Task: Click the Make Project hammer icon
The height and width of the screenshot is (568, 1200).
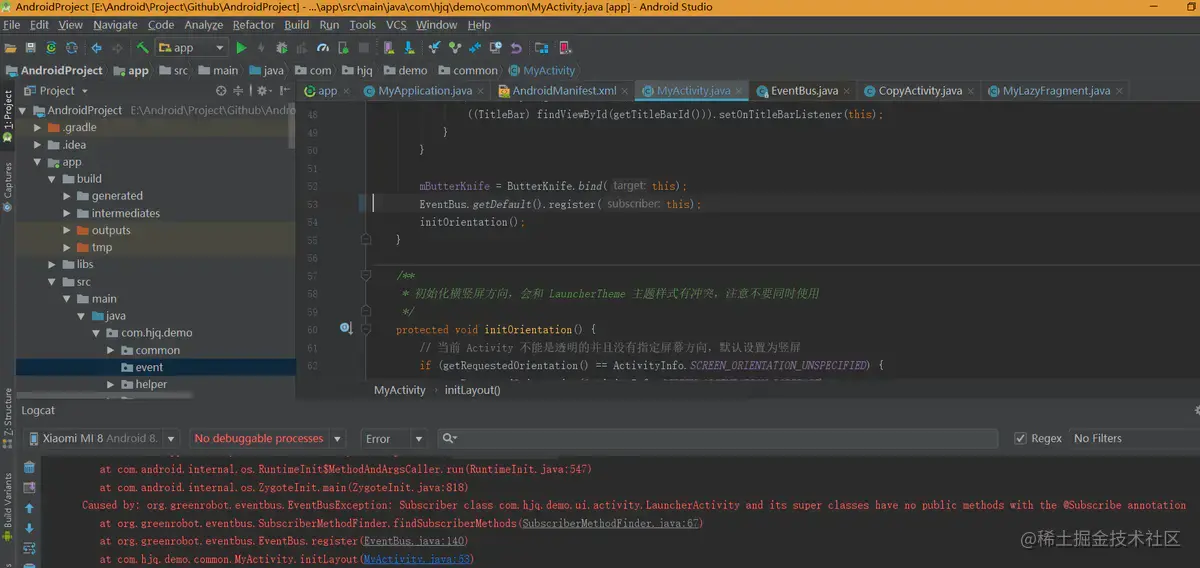Action: (143, 47)
